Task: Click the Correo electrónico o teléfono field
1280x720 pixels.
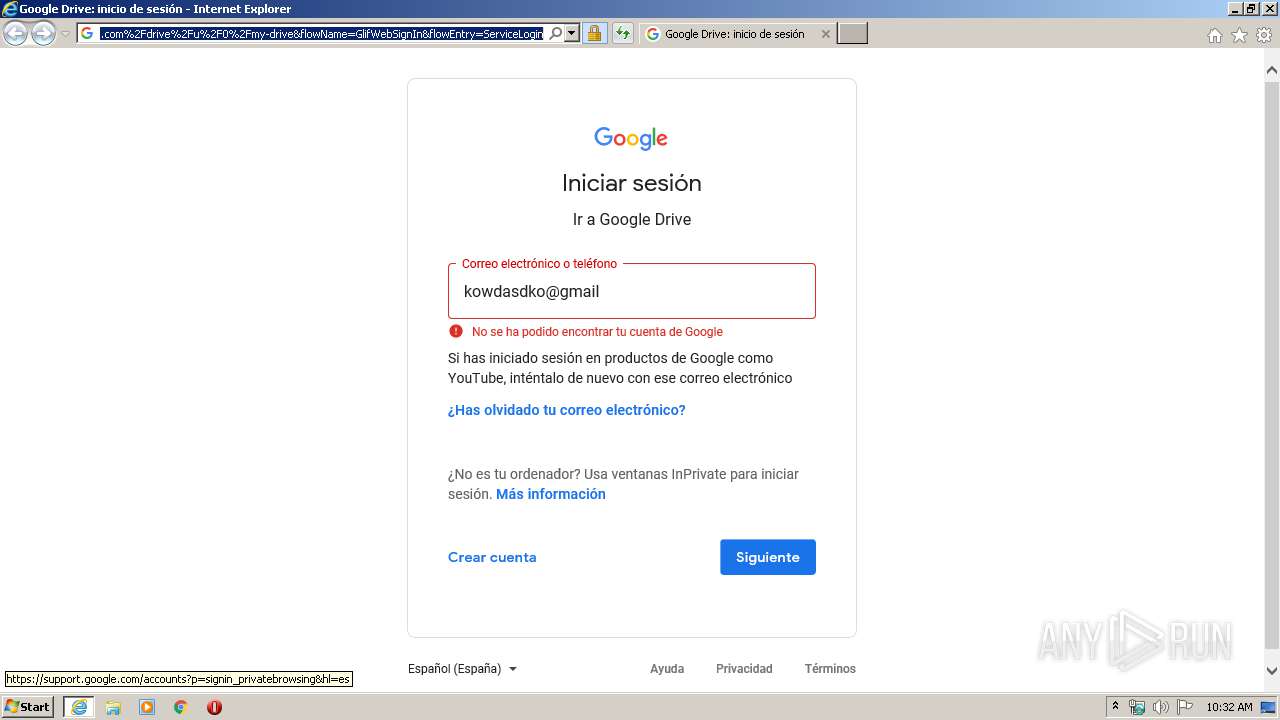Action: (x=632, y=291)
